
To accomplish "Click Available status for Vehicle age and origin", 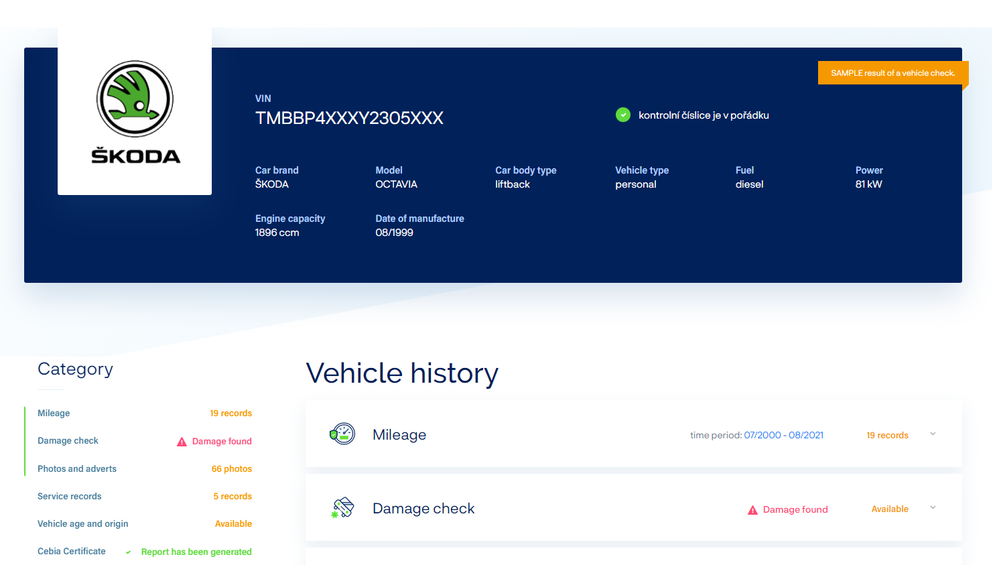I will pos(233,524).
